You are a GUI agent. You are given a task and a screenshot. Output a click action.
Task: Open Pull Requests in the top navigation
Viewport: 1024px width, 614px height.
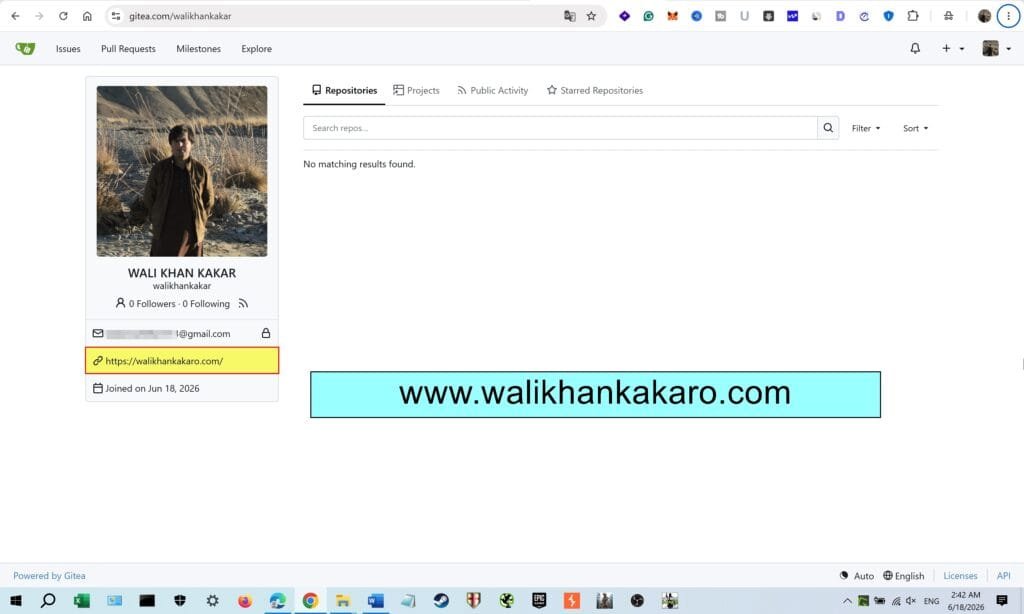click(x=128, y=48)
